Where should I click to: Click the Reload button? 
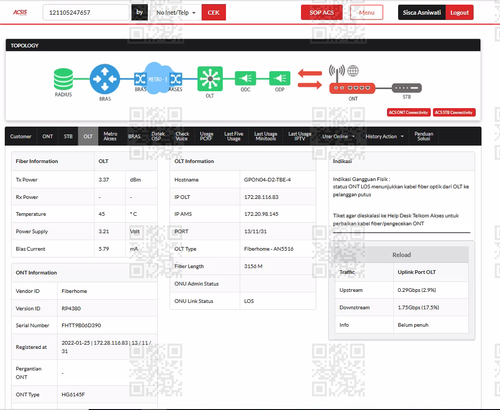[x=401, y=255]
